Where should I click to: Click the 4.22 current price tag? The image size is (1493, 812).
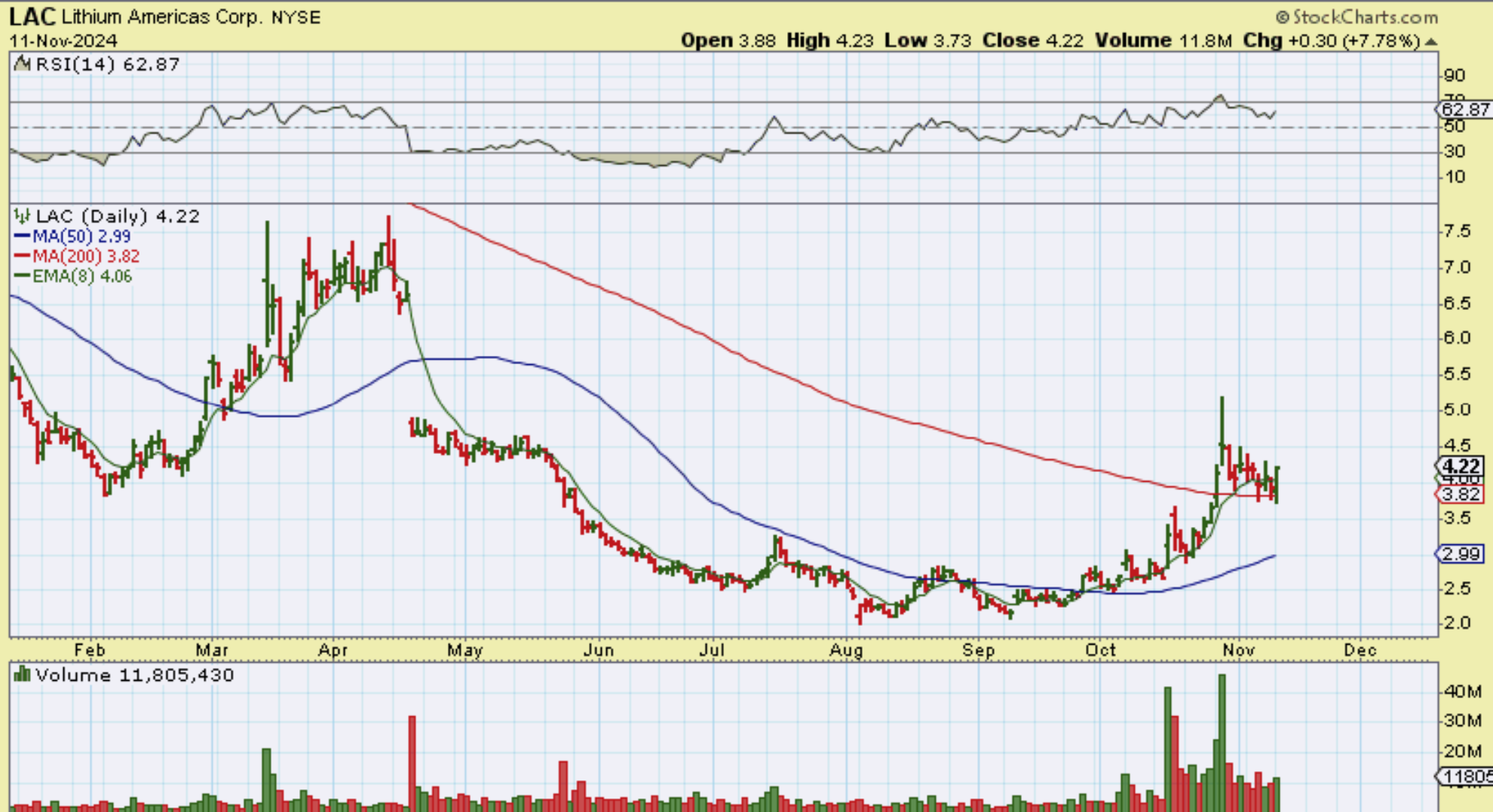1460,466
